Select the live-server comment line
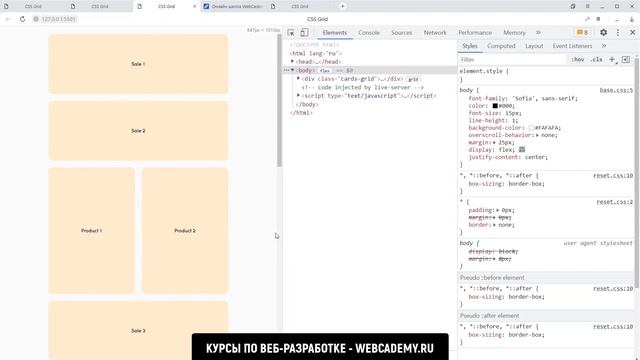The width and height of the screenshot is (640, 360). pyautogui.click(x=362, y=87)
